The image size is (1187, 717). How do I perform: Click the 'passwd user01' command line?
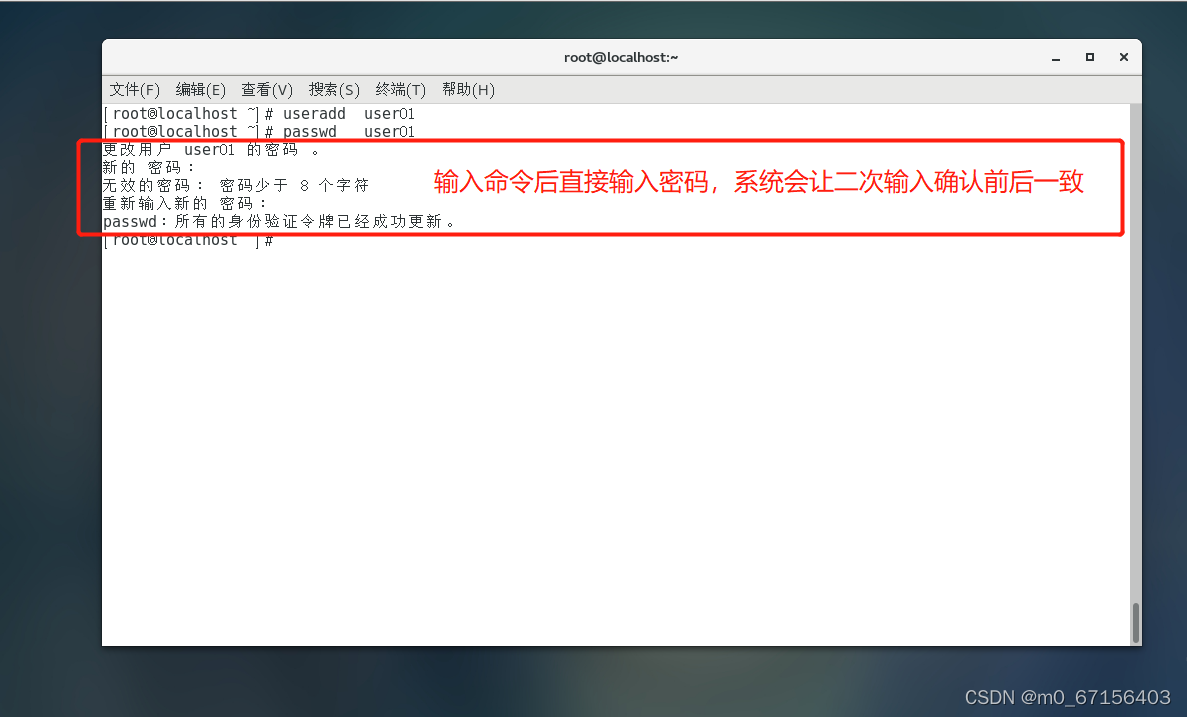[259, 132]
